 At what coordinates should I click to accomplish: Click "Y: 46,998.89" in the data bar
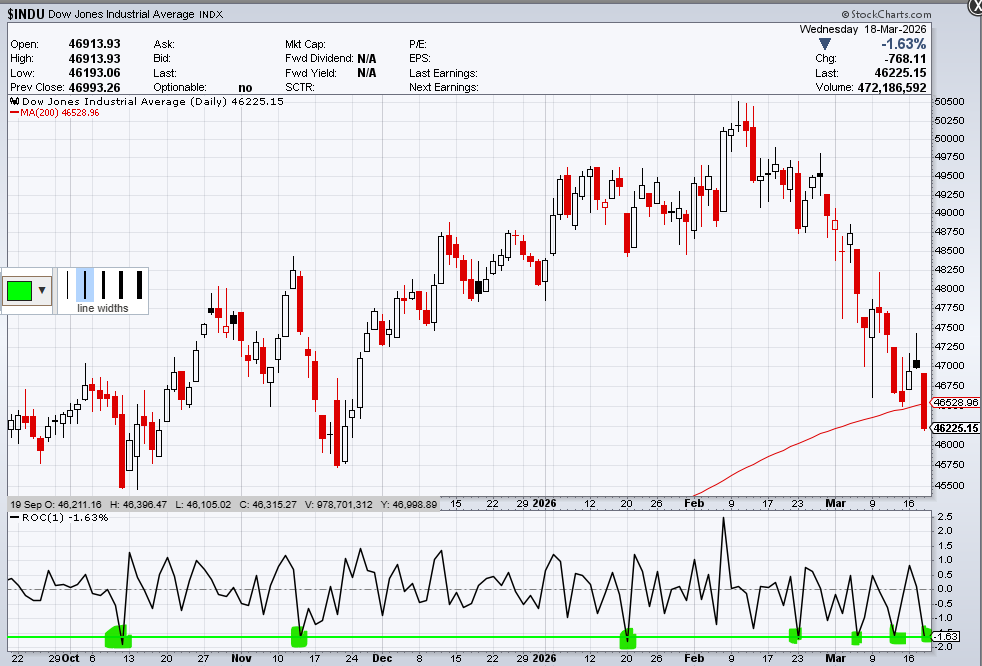point(409,504)
